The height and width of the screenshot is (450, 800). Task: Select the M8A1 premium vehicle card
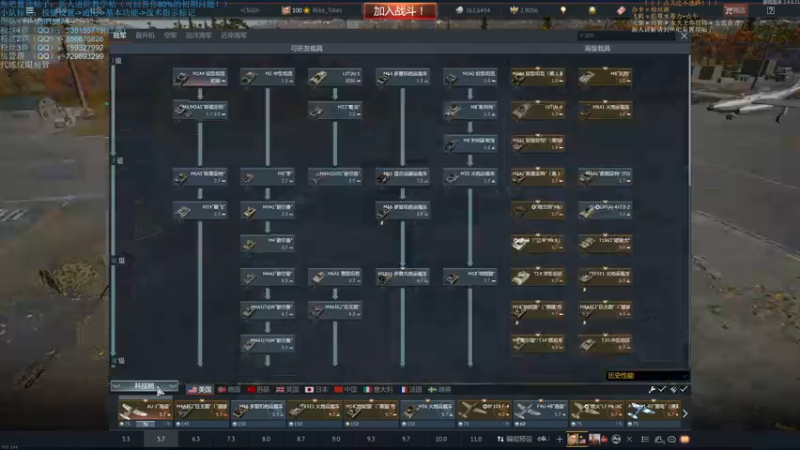tap(605, 110)
